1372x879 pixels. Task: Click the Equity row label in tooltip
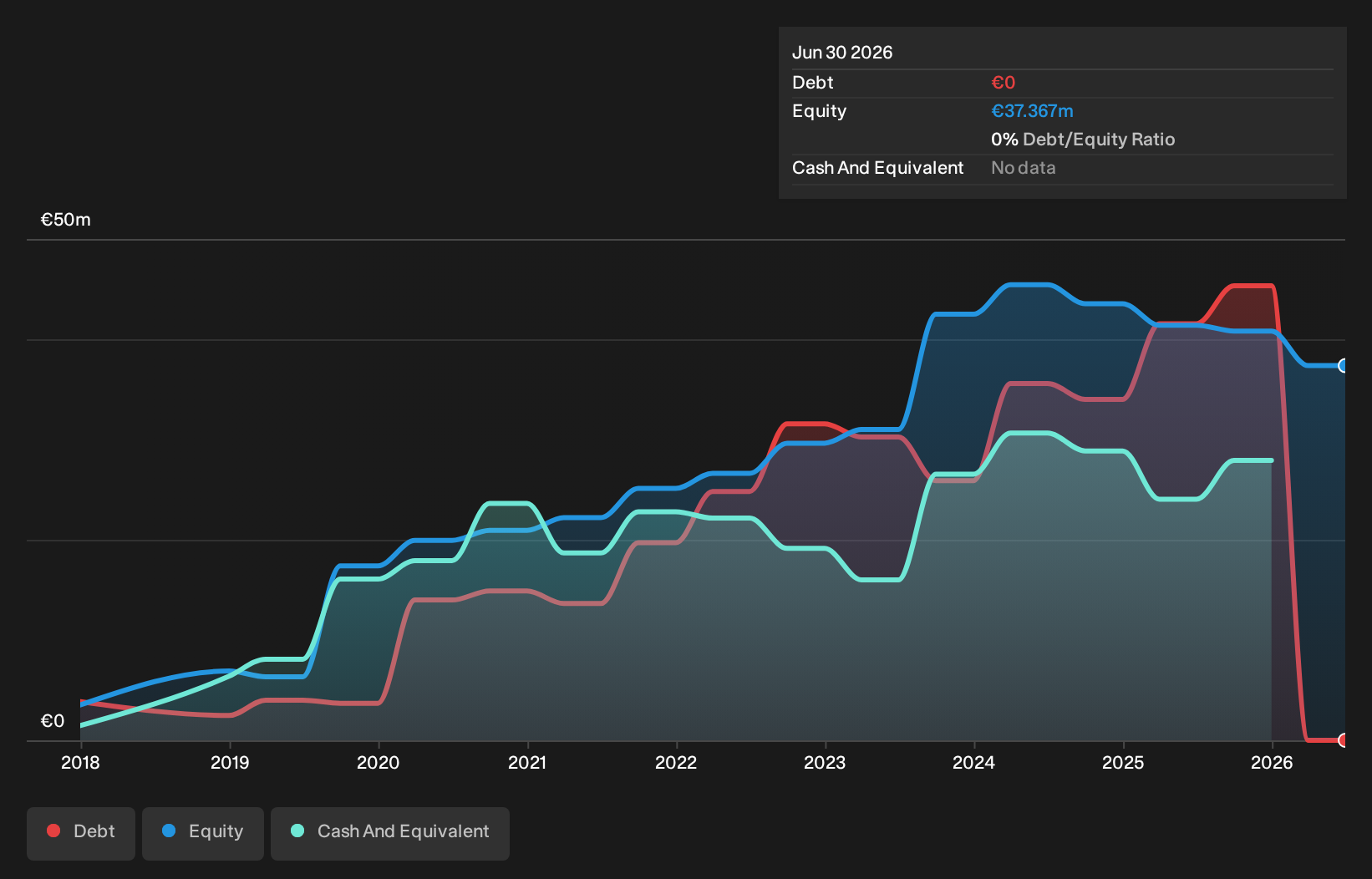point(820,111)
